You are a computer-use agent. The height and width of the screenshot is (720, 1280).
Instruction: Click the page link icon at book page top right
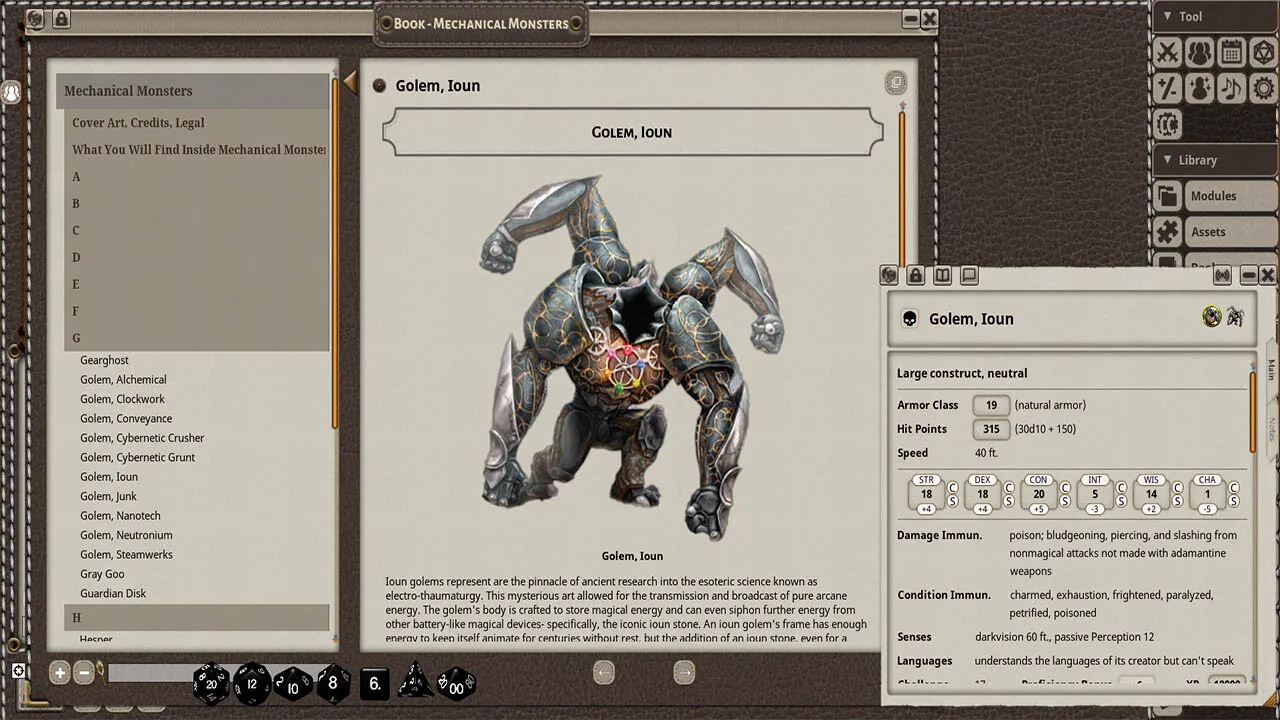(895, 82)
